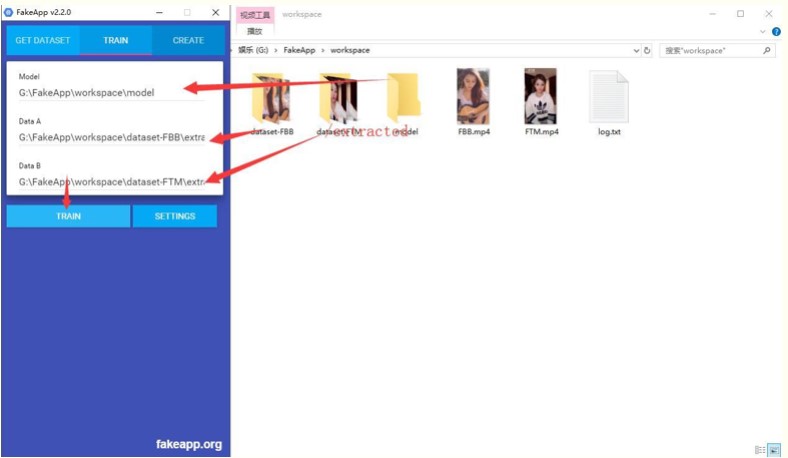Open the fakeapp.org link

pyautogui.click(x=188, y=444)
